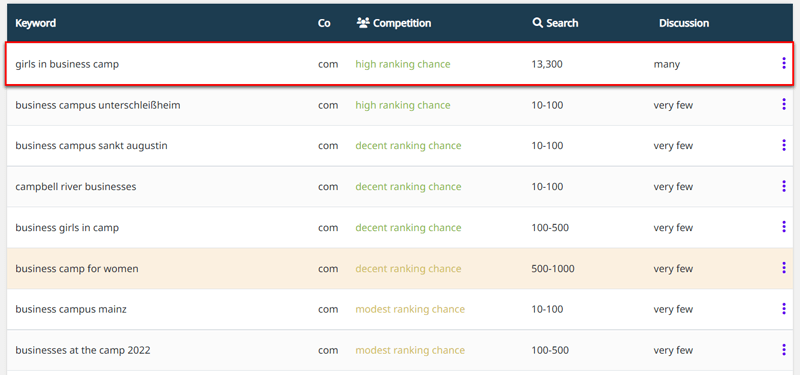Open options menu for girls in business camp

pyautogui.click(x=784, y=63)
